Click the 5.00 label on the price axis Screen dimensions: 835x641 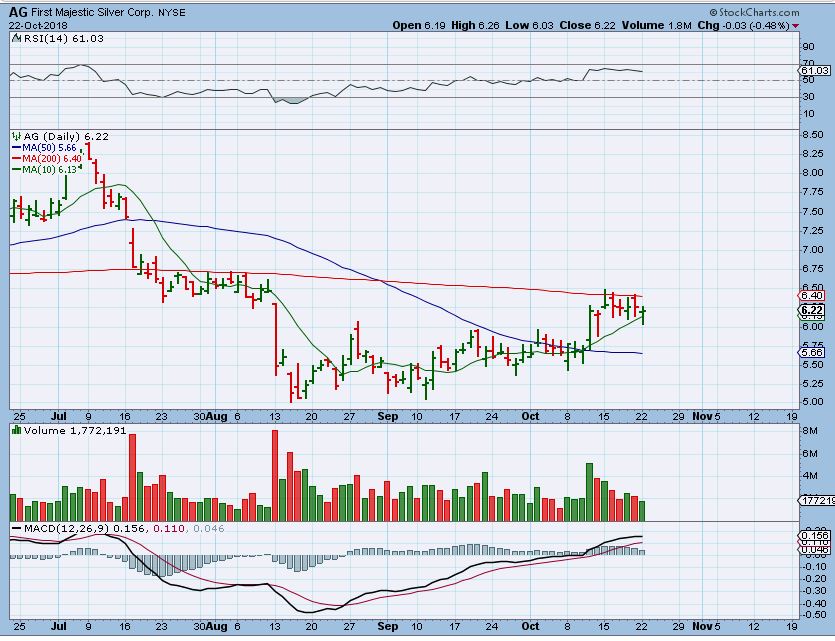[x=813, y=402]
